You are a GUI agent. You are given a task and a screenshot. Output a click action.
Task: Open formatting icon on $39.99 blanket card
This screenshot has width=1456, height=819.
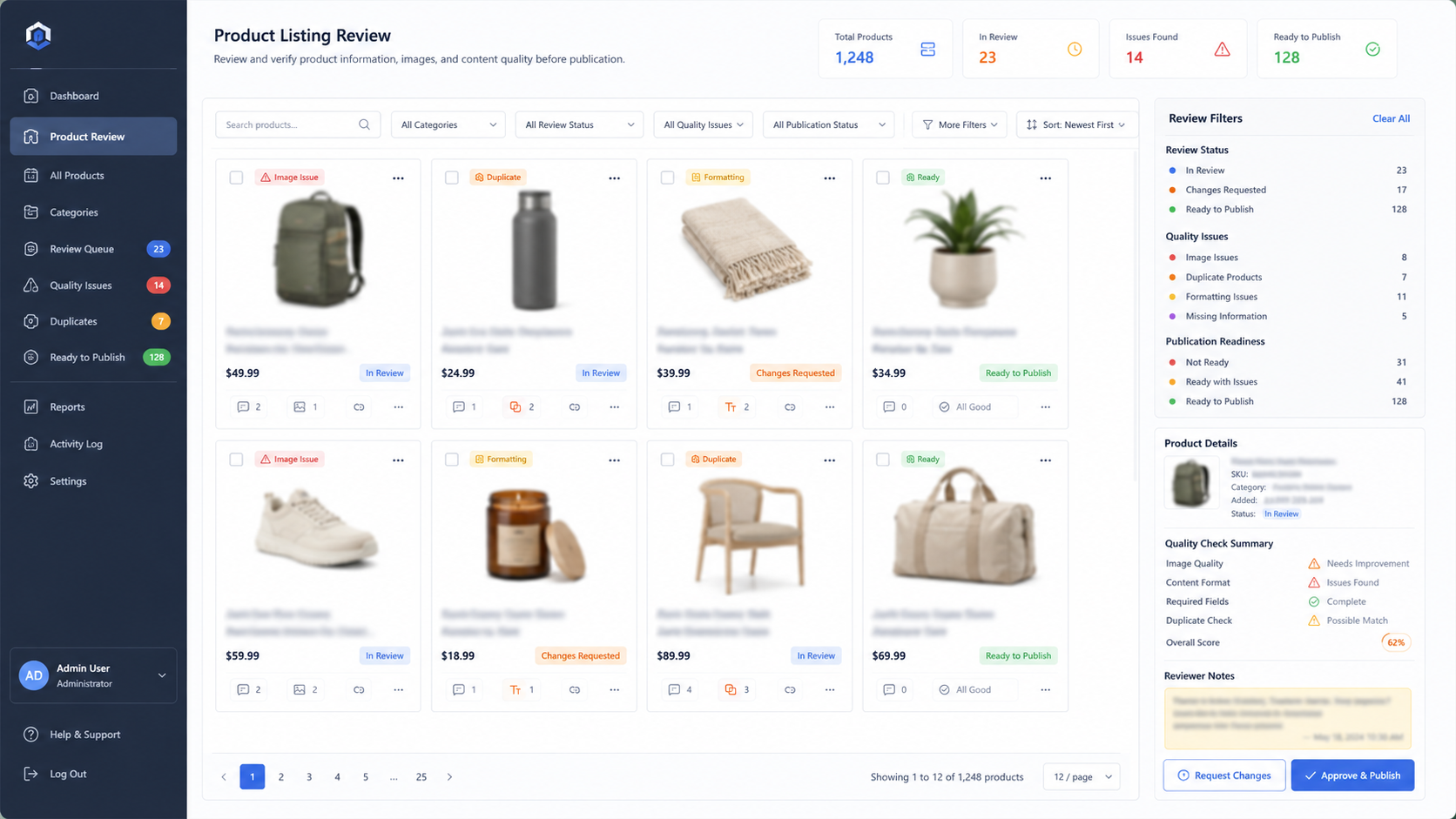pos(731,406)
